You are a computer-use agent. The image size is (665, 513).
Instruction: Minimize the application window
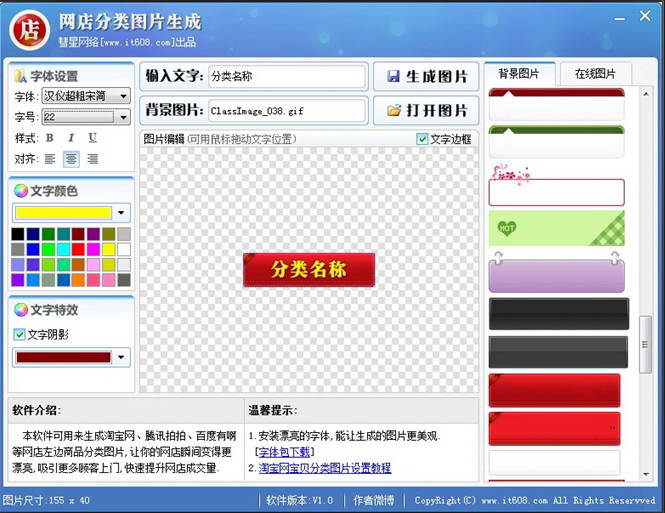point(620,18)
